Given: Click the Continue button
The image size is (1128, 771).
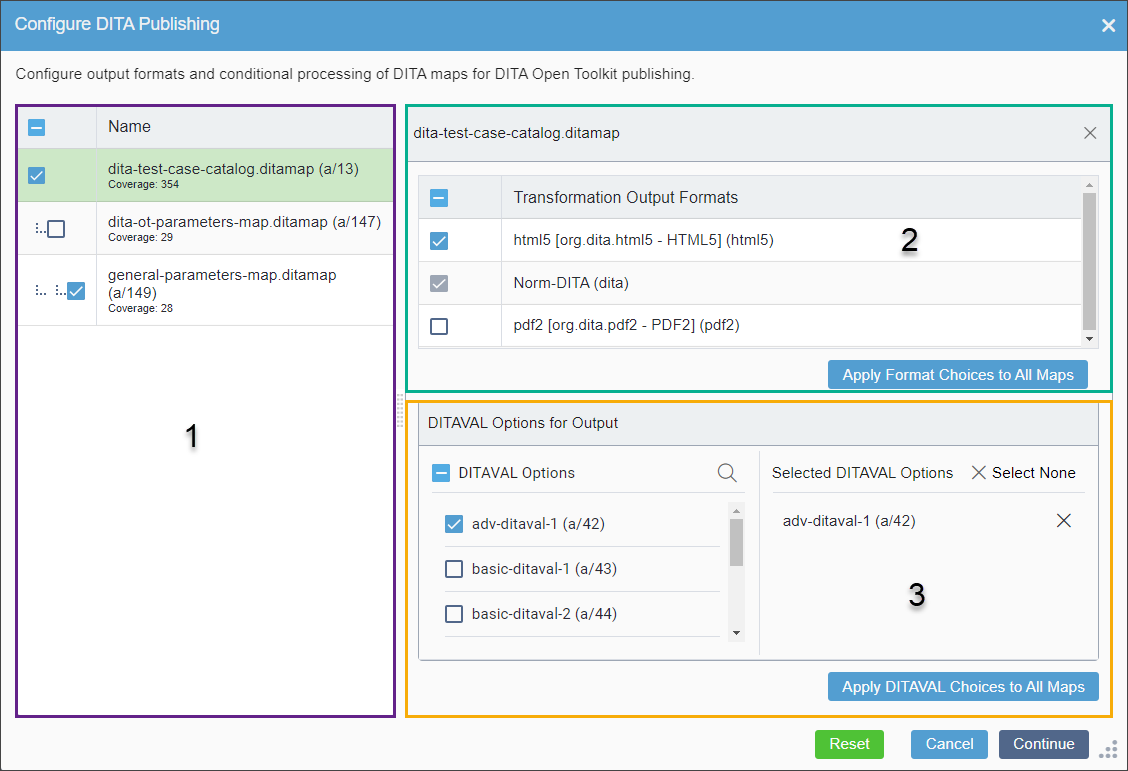Looking at the screenshot, I should (x=1043, y=744).
